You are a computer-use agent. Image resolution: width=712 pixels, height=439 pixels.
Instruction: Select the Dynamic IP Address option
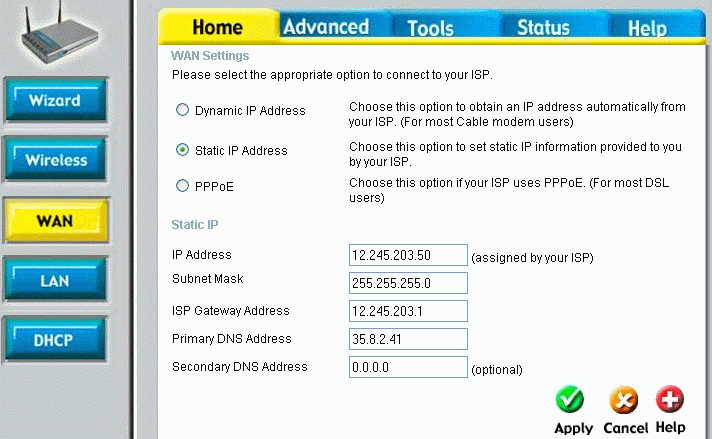(x=182, y=110)
